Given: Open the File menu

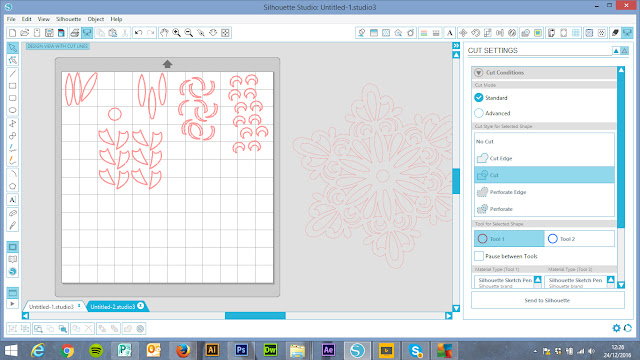Looking at the screenshot, I should click(11, 19).
